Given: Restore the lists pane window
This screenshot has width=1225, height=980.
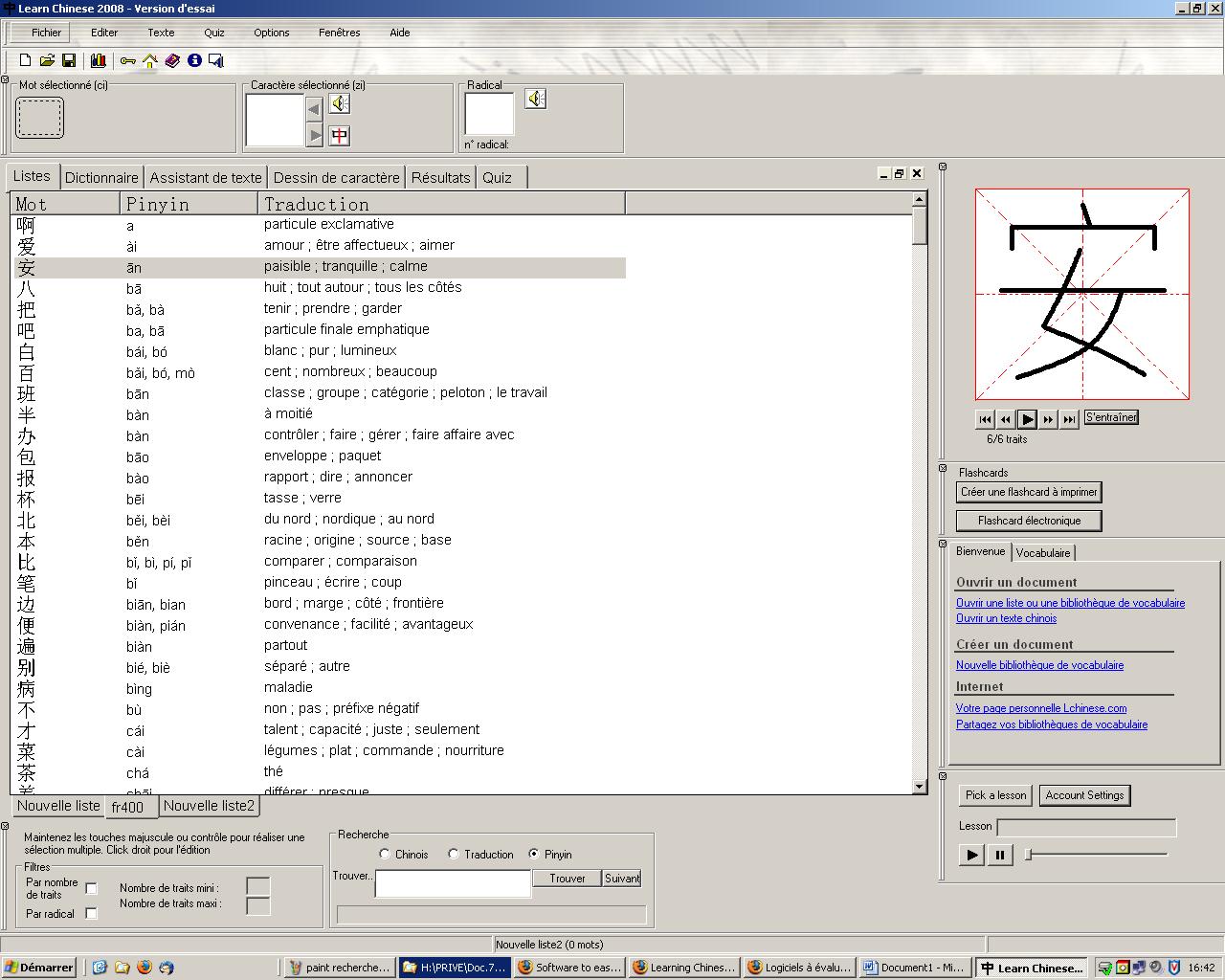Looking at the screenshot, I should coord(899,173).
